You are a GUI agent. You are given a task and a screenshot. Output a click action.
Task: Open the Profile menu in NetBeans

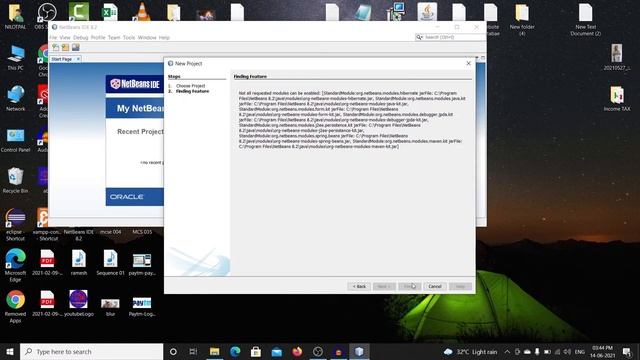point(98,37)
